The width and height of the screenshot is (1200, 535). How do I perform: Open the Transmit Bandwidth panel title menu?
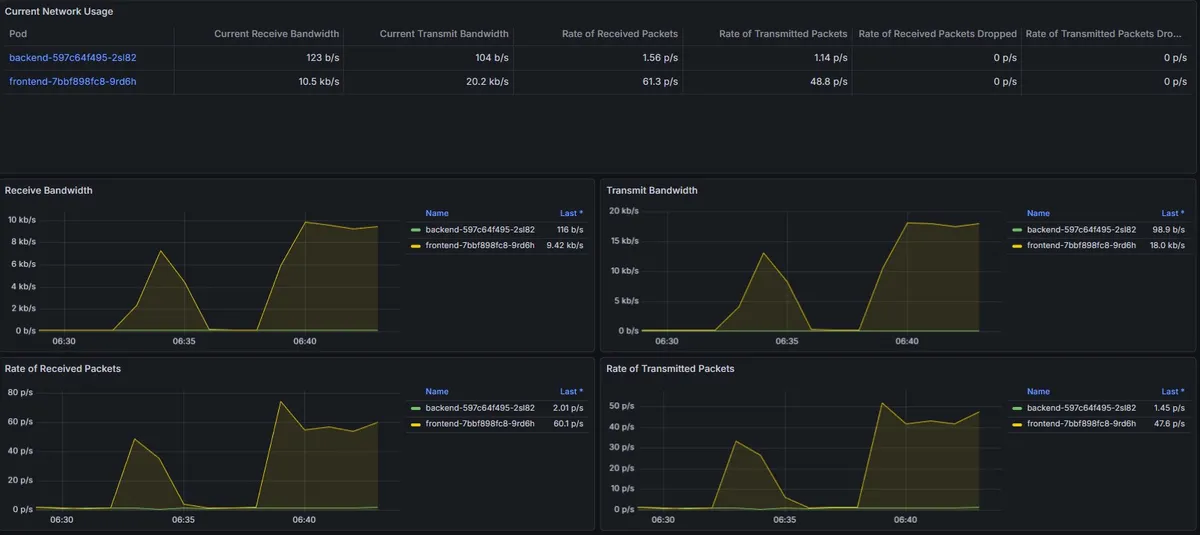point(652,190)
